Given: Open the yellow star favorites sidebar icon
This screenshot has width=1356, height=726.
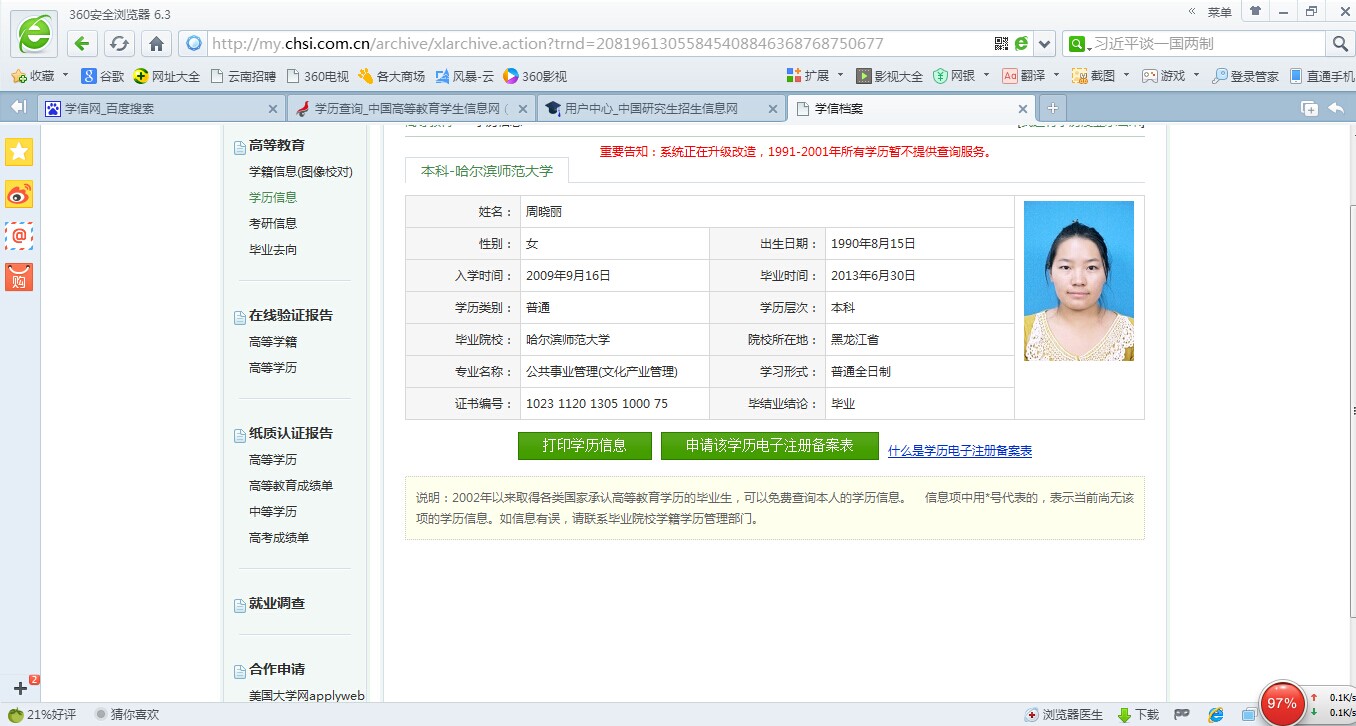Looking at the screenshot, I should 19,151.
